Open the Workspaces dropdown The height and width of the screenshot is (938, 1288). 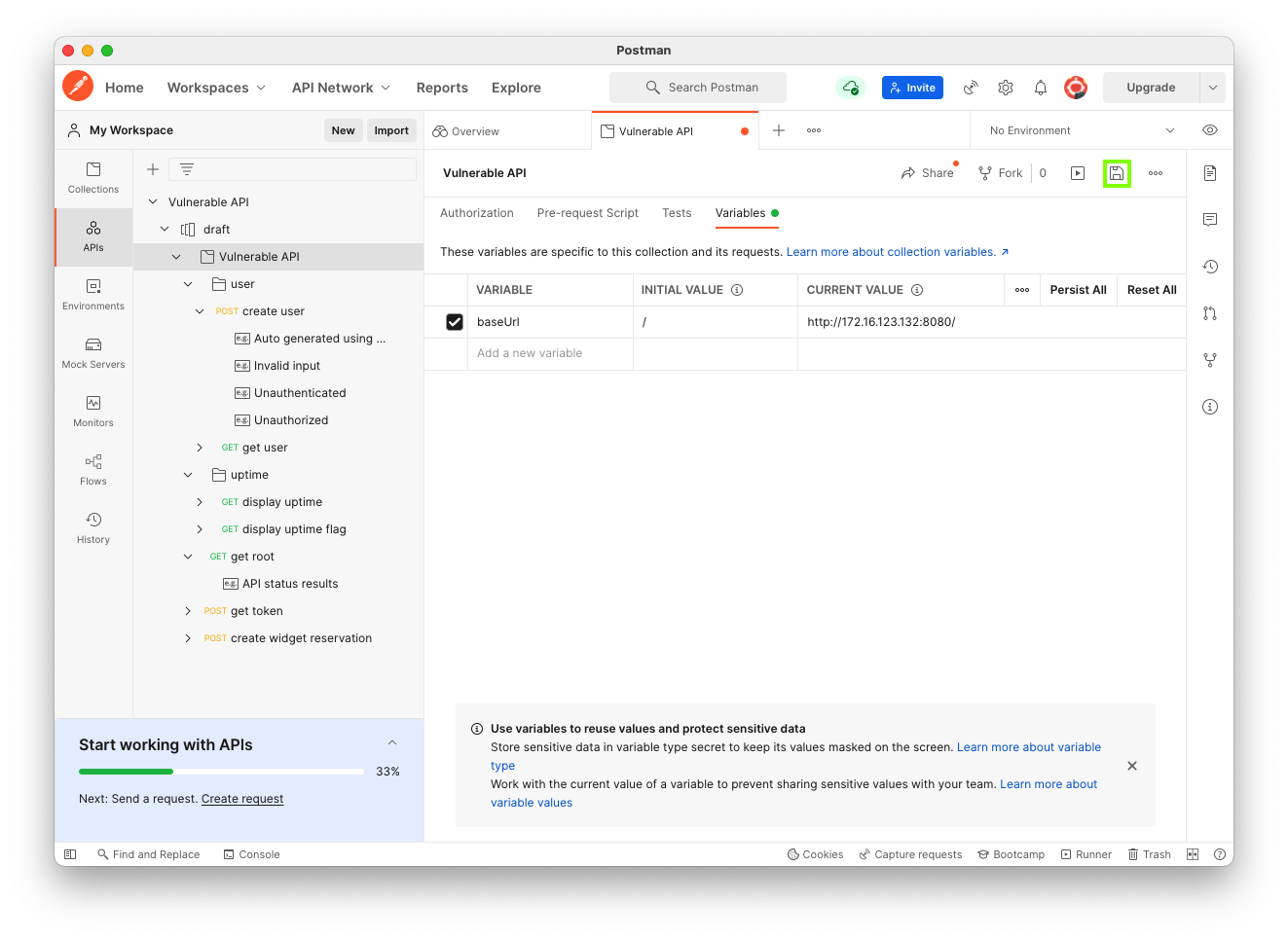click(216, 88)
